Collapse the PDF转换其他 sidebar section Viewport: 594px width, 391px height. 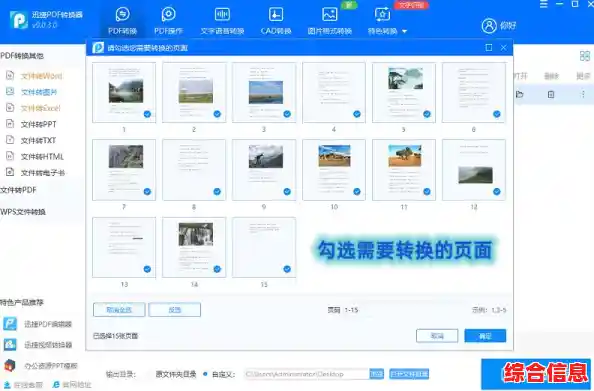(x=22, y=56)
